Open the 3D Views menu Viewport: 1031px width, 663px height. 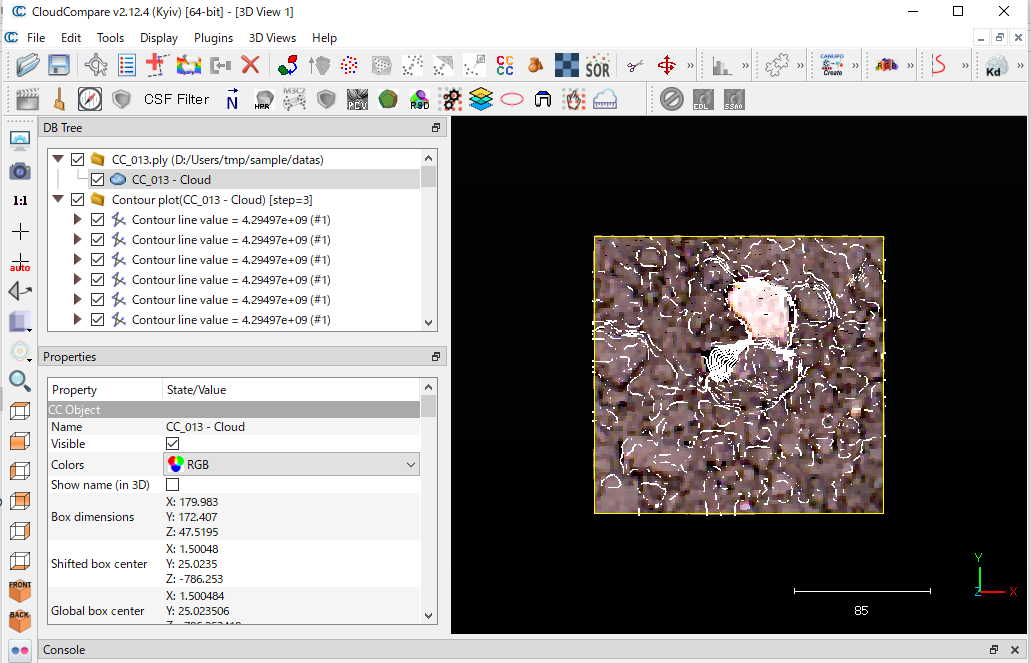pyautogui.click(x=272, y=38)
